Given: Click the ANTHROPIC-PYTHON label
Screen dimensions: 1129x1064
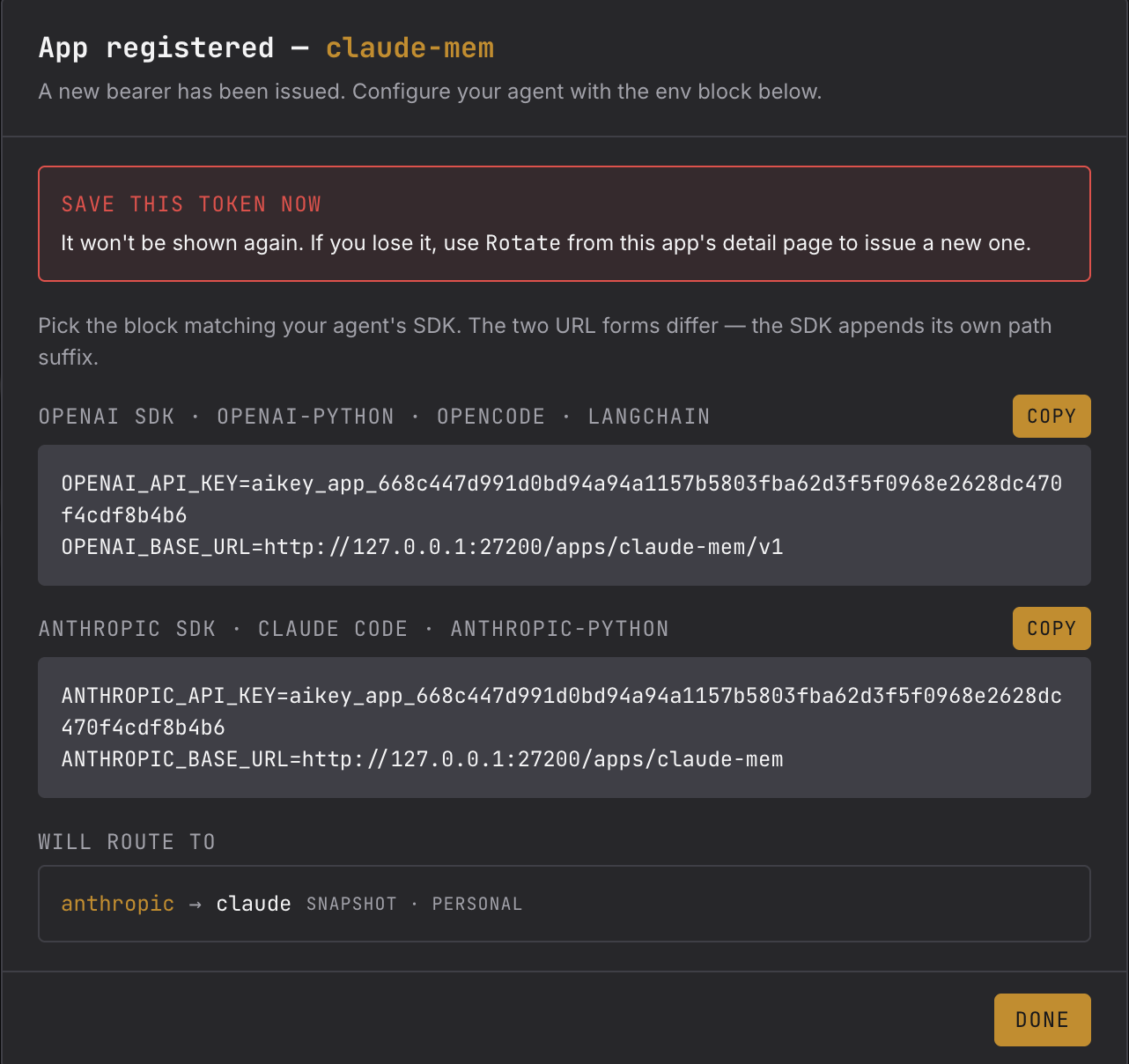Looking at the screenshot, I should coord(560,629).
